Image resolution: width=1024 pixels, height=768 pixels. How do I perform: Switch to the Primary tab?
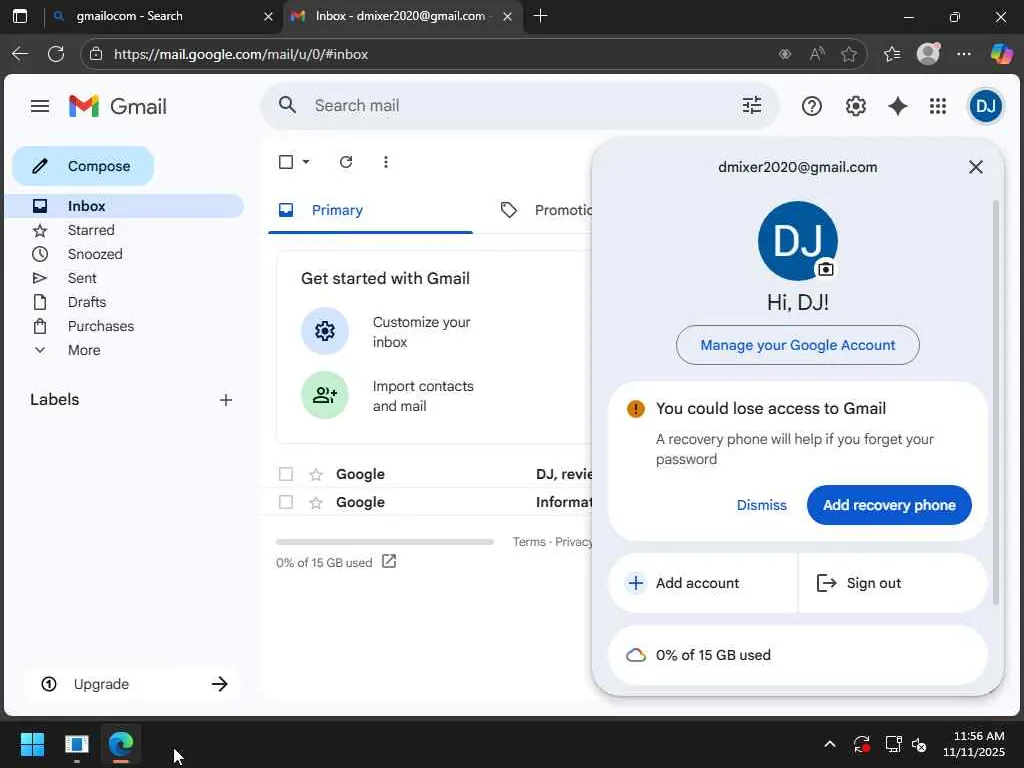tap(370, 210)
